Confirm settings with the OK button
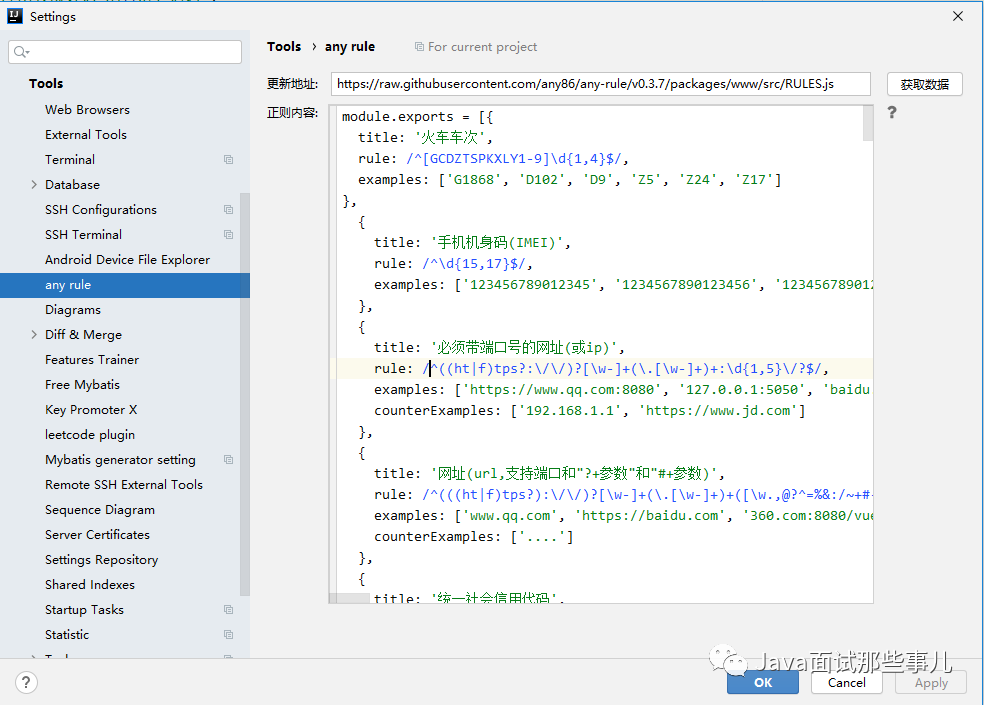Image resolution: width=984 pixels, height=705 pixels. tap(763, 683)
